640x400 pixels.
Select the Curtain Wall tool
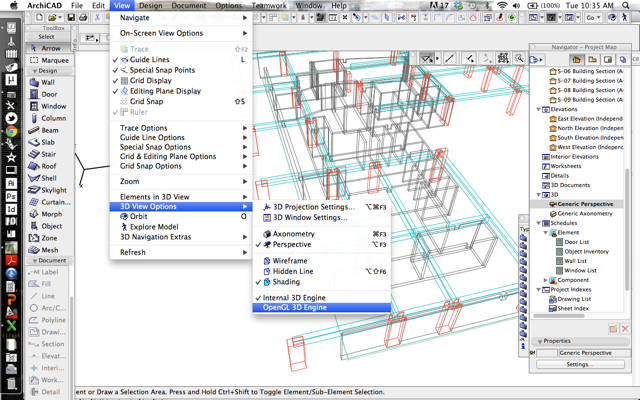(49, 202)
